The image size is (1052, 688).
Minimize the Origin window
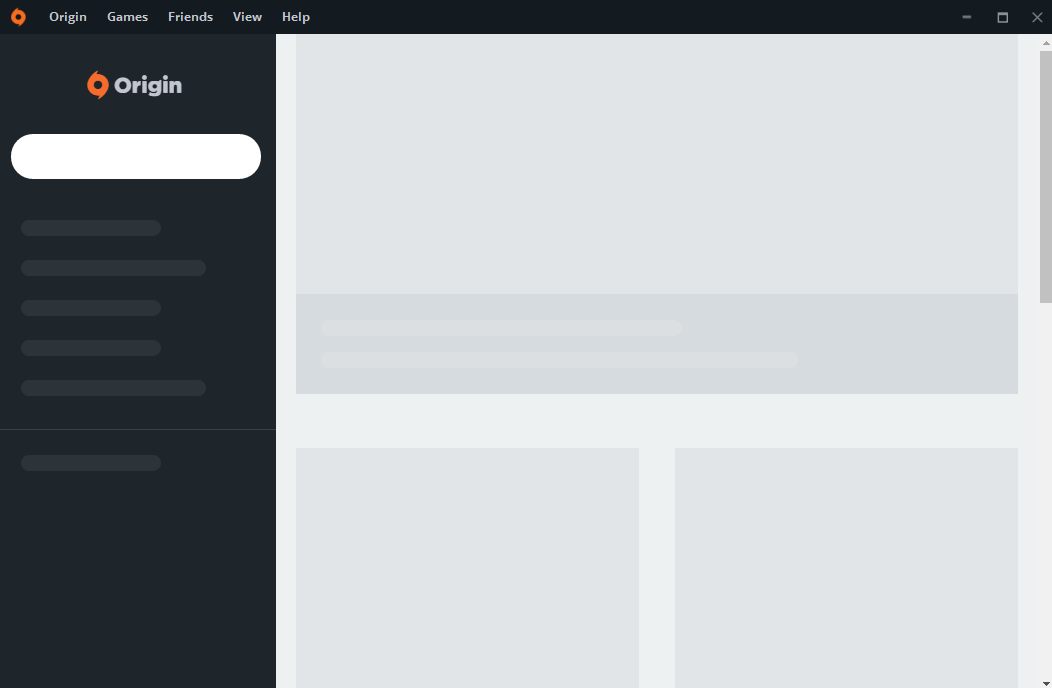967,17
